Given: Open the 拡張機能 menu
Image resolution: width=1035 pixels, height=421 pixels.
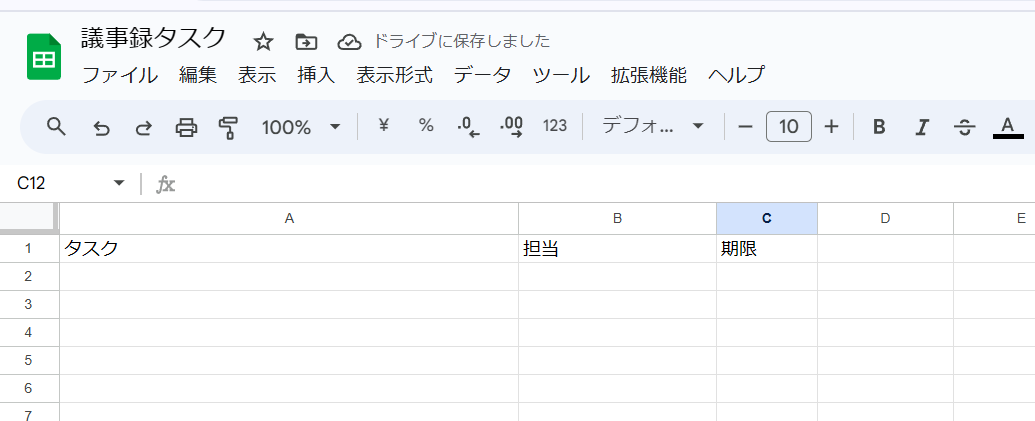Looking at the screenshot, I should pyautogui.click(x=649, y=75).
